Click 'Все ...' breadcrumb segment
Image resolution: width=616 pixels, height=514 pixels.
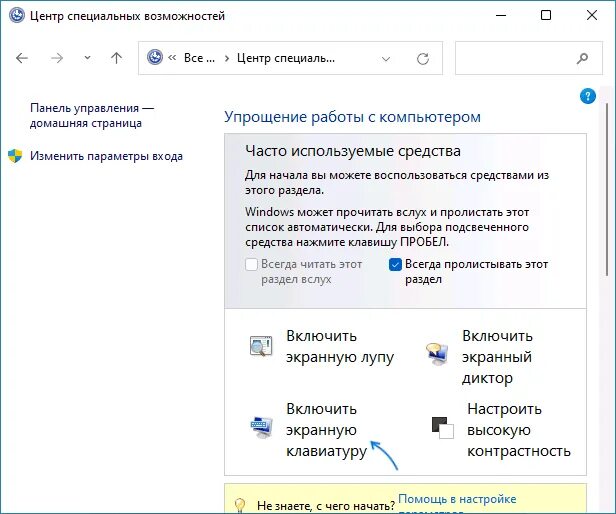pyautogui.click(x=199, y=58)
